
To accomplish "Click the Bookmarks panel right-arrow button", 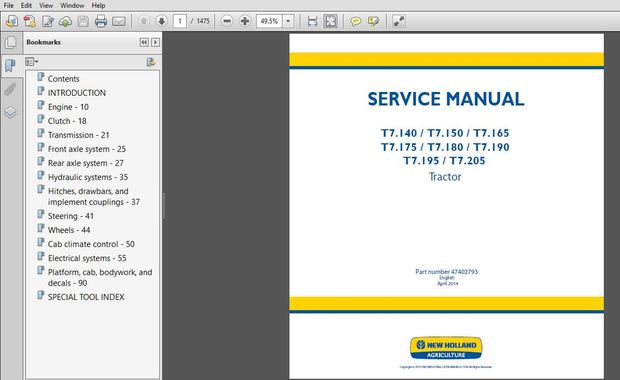I will [155, 42].
